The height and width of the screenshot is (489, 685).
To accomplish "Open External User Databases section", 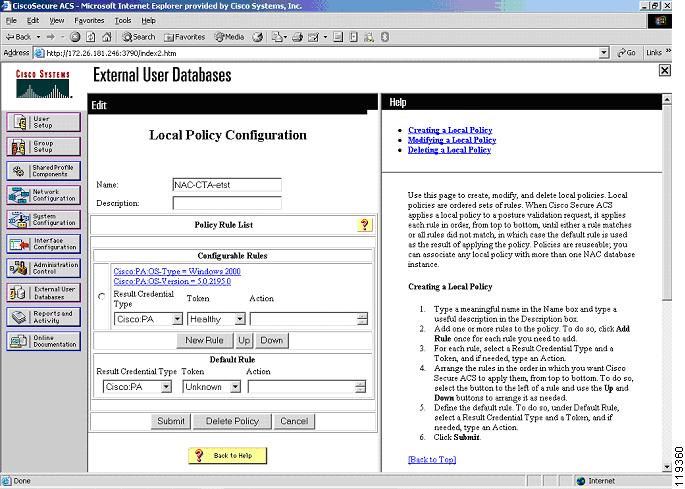I will point(44,292).
